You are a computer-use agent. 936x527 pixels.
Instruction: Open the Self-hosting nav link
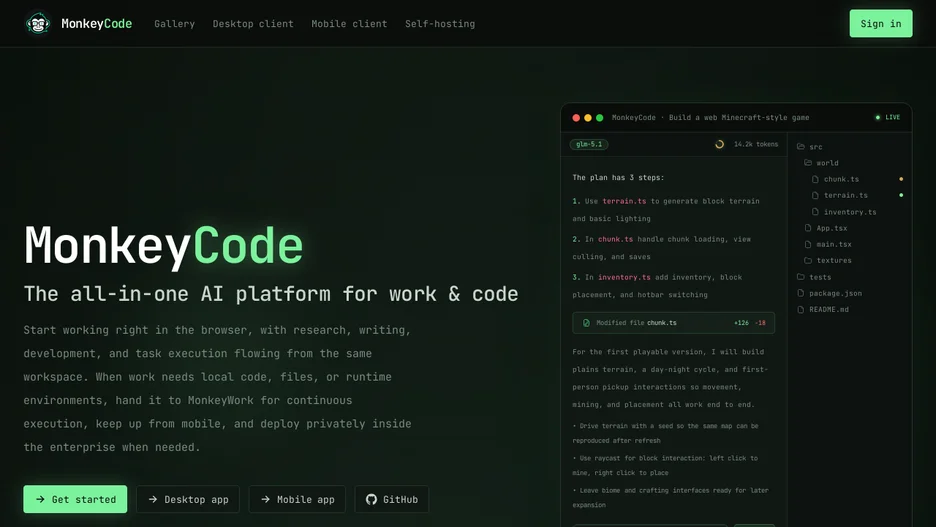coord(440,24)
